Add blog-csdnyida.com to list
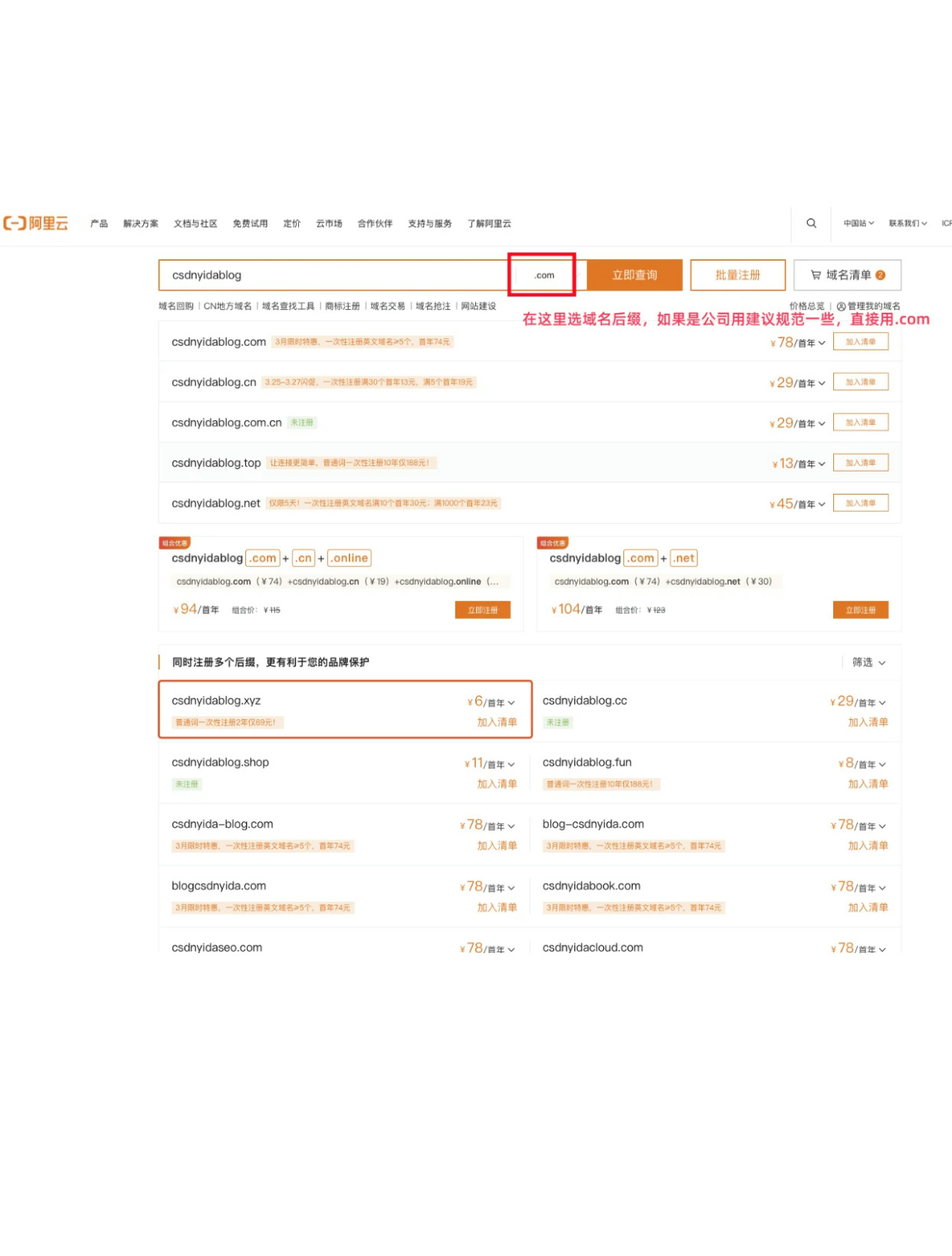This screenshot has height=1256, width=952. [868, 846]
